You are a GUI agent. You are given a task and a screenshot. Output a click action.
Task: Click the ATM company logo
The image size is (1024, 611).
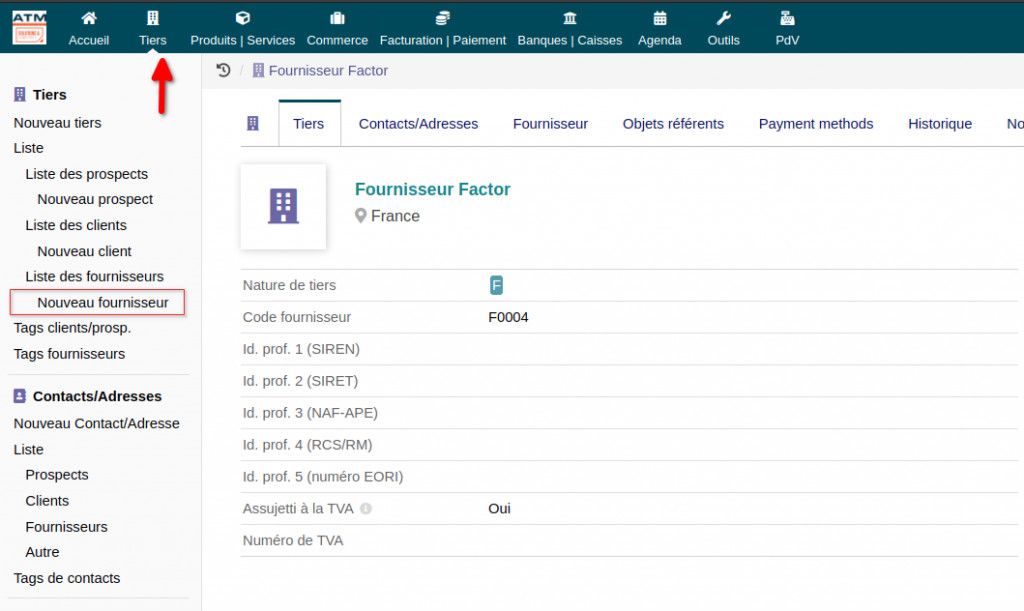click(x=29, y=27)
